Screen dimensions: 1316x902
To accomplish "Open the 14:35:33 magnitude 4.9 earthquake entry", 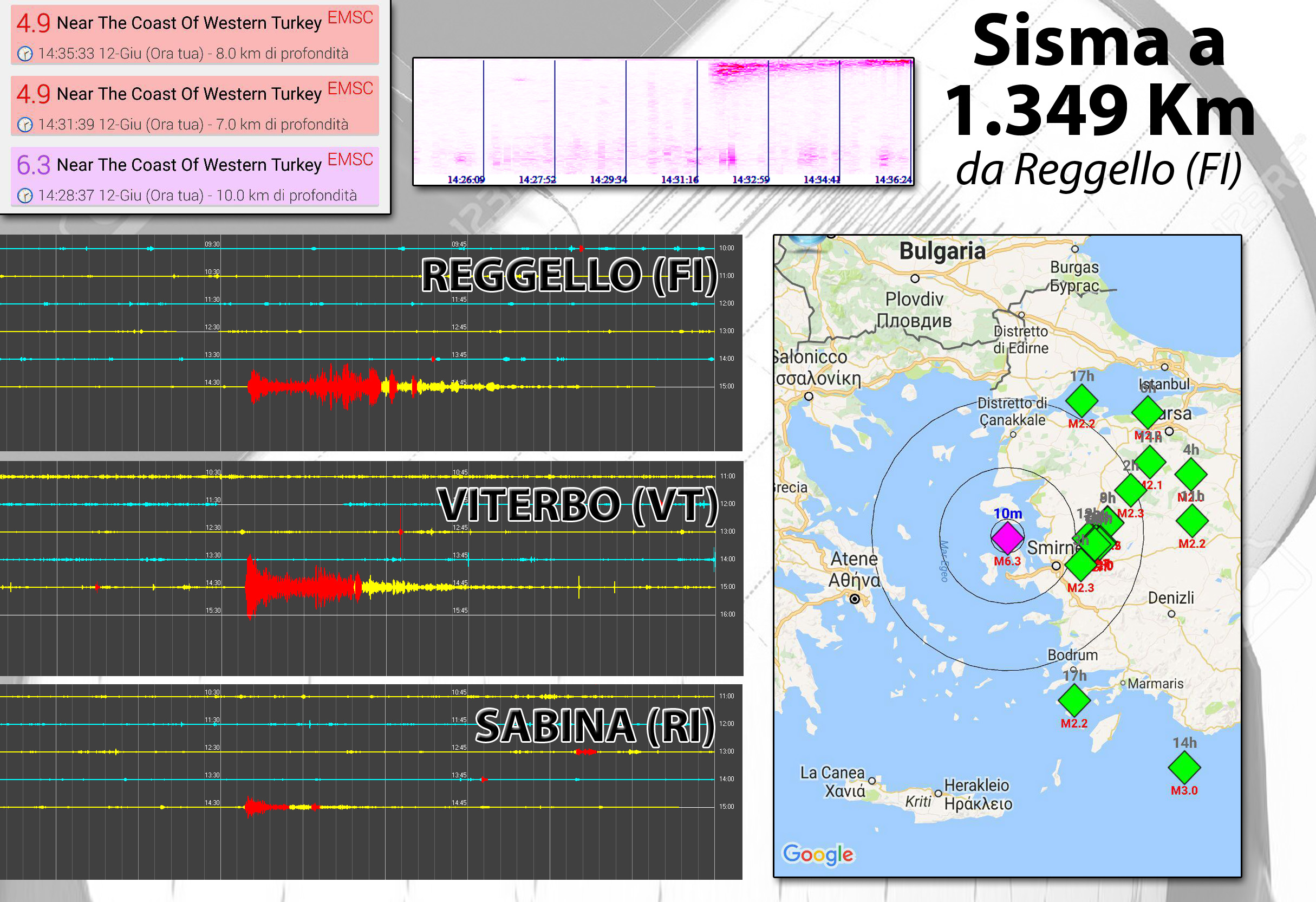I will (195, 35).
